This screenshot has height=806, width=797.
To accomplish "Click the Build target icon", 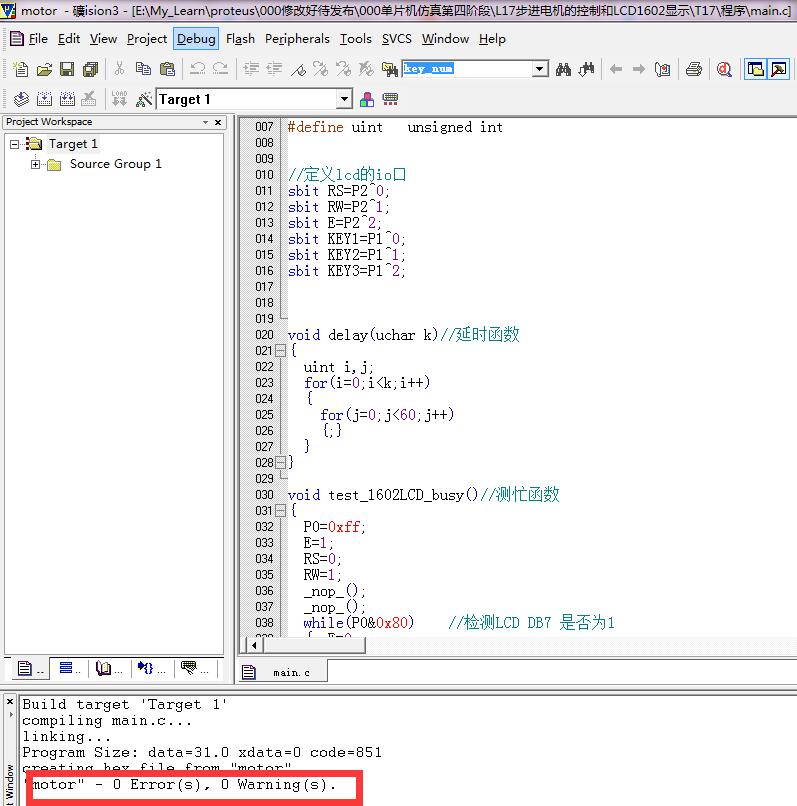I will [x=44, y=99].
